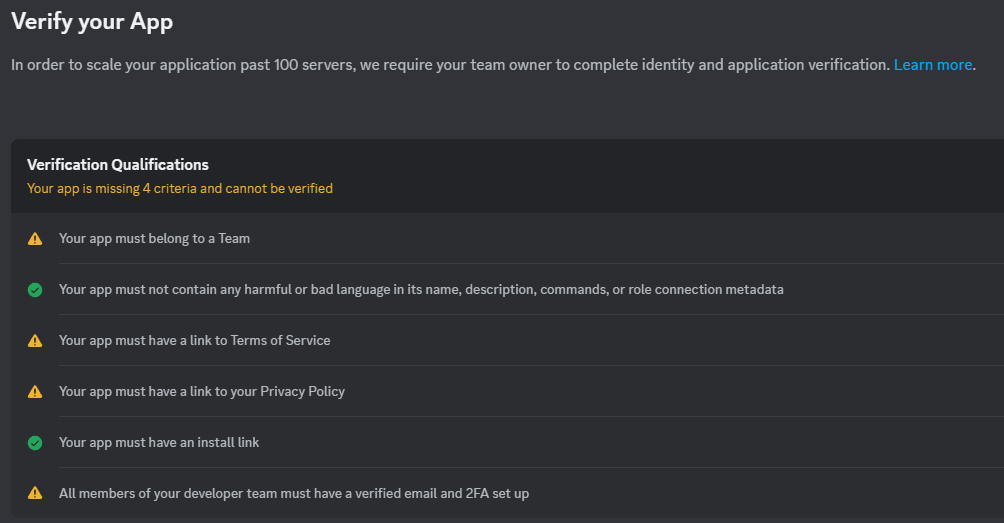Click the warning icon beside the 2FA requirement
This screenshot has width=1004, height=523.
[35, 494]
